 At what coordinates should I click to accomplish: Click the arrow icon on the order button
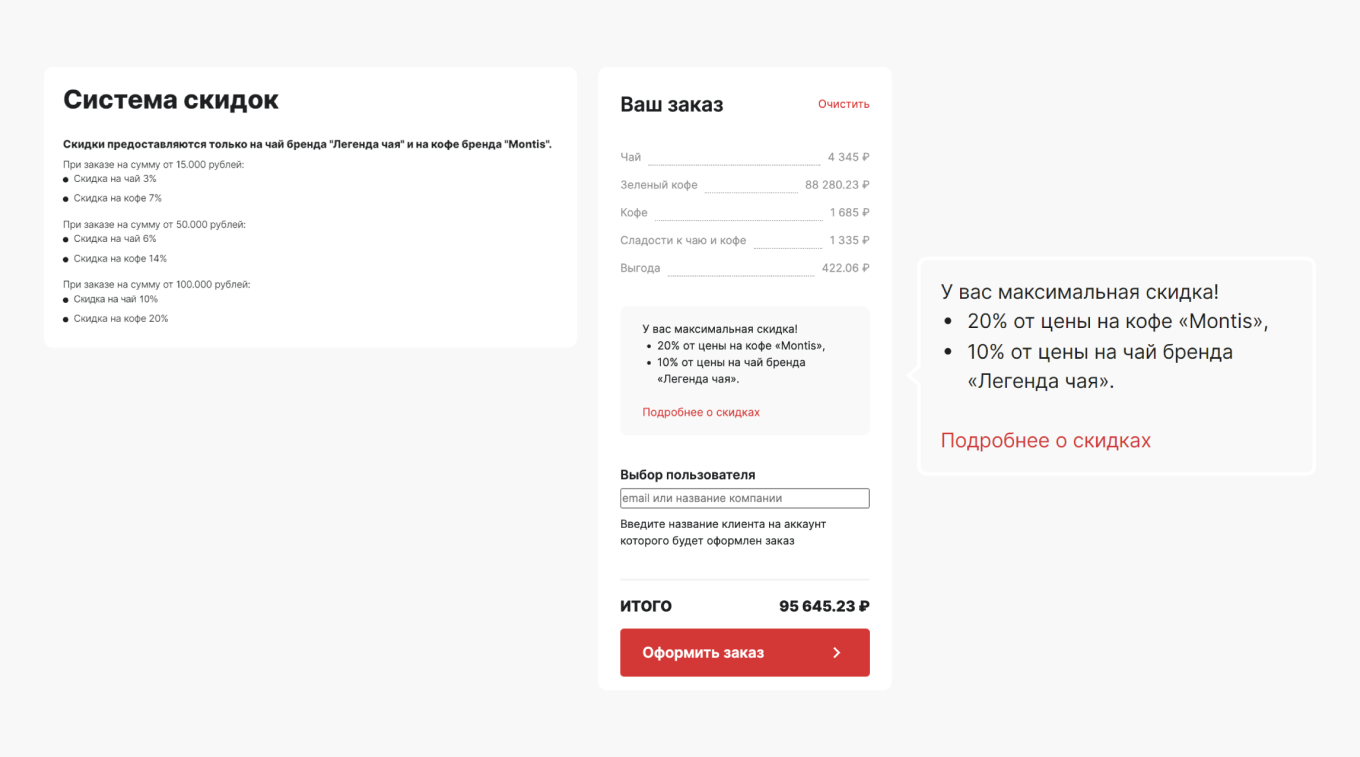click(x=837, y=653)
